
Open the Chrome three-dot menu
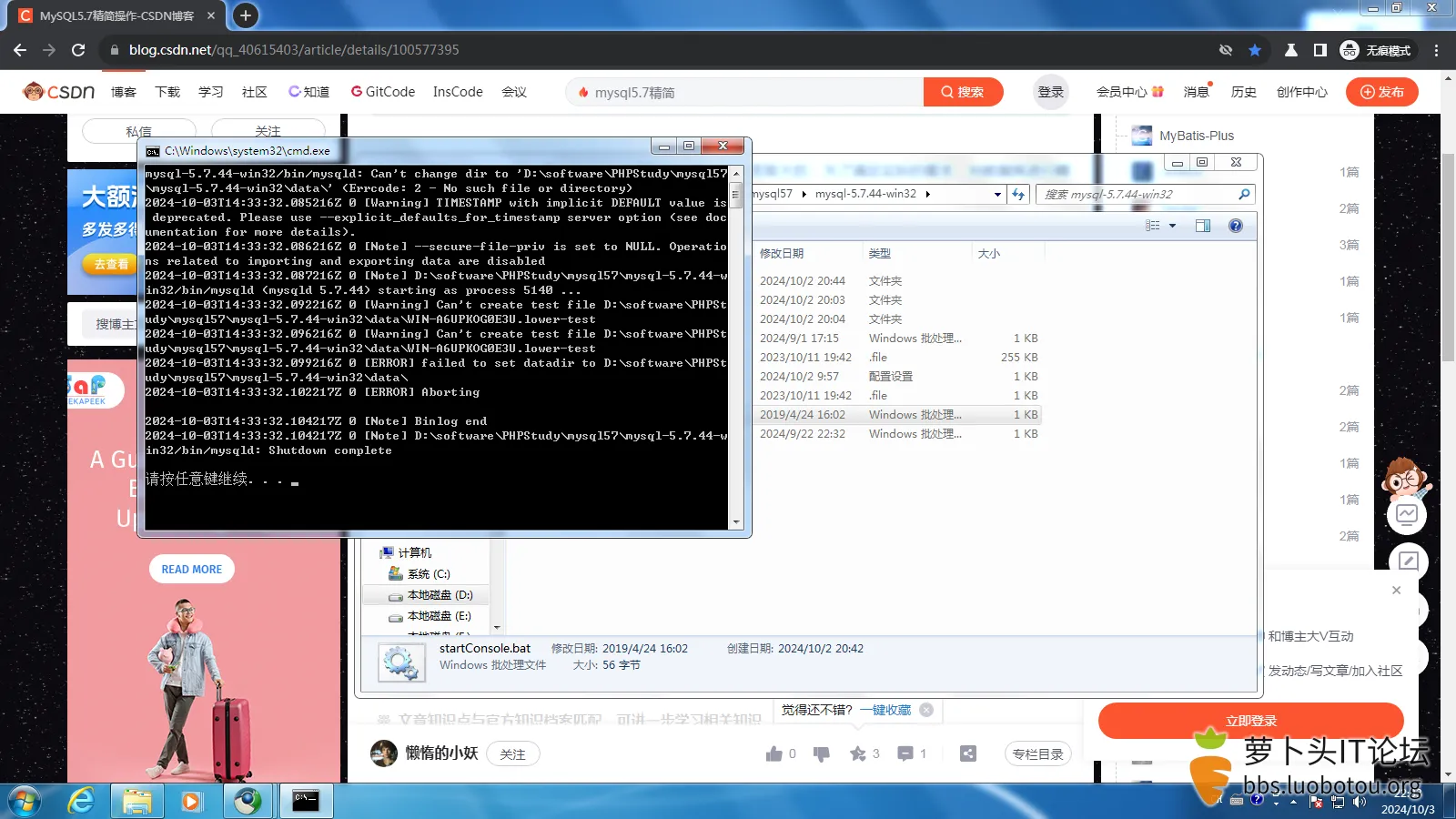point(1437,50)
